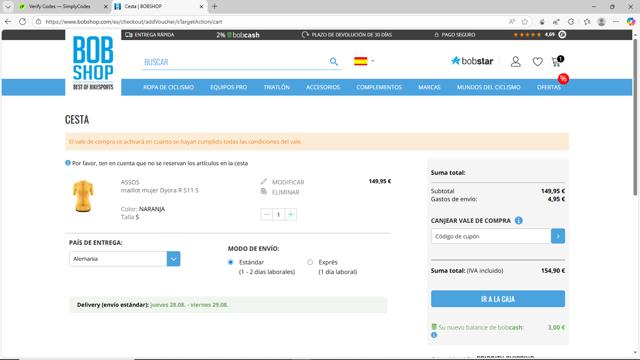This screenshot has width=640, height=360.
Task: Open Mundos del ciclismo menu
Action: (x=489, y=87)
